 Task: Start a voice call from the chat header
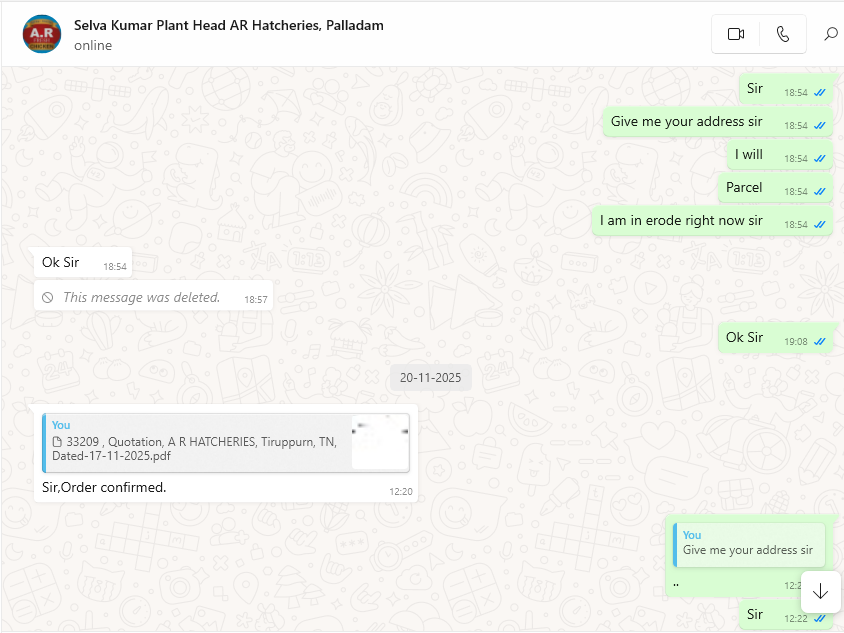click(x=783, y=34)
